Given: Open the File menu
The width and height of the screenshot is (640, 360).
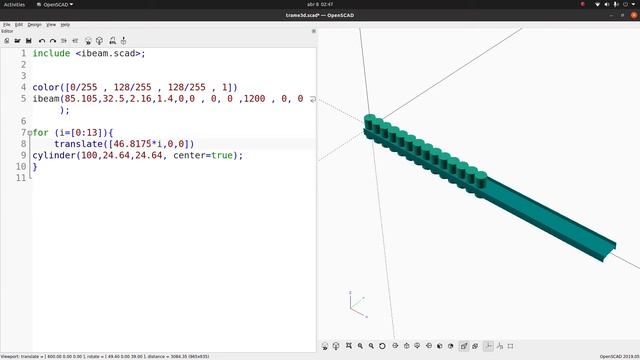Looking at the screenshot, I should point(7,25).
